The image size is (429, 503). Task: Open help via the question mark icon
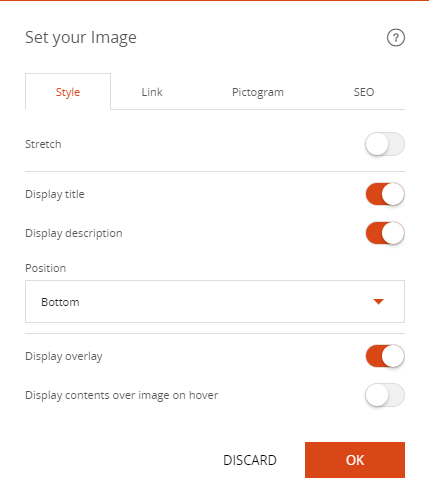(396, 37)
